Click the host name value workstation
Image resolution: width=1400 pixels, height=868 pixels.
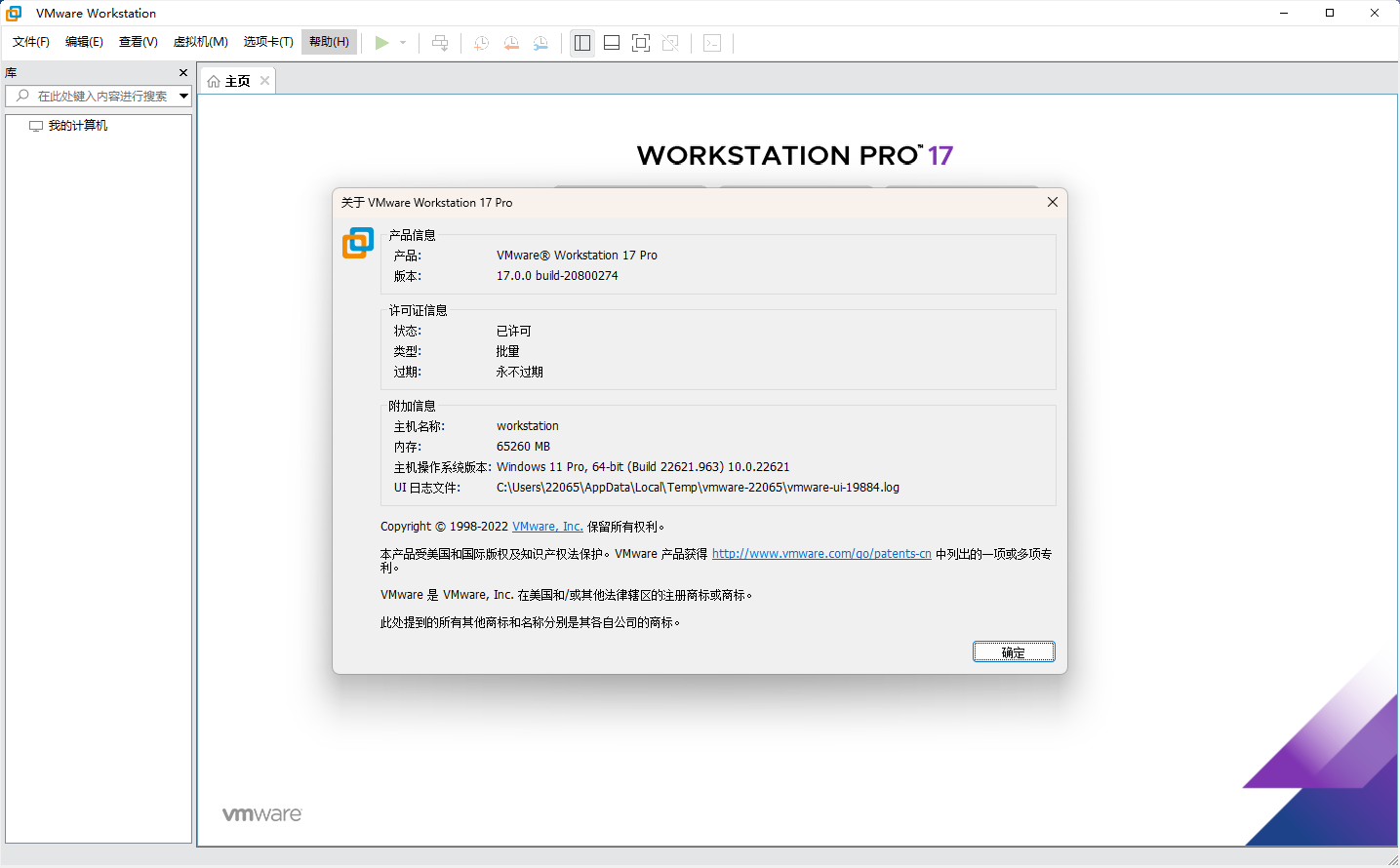click(528, 426)
